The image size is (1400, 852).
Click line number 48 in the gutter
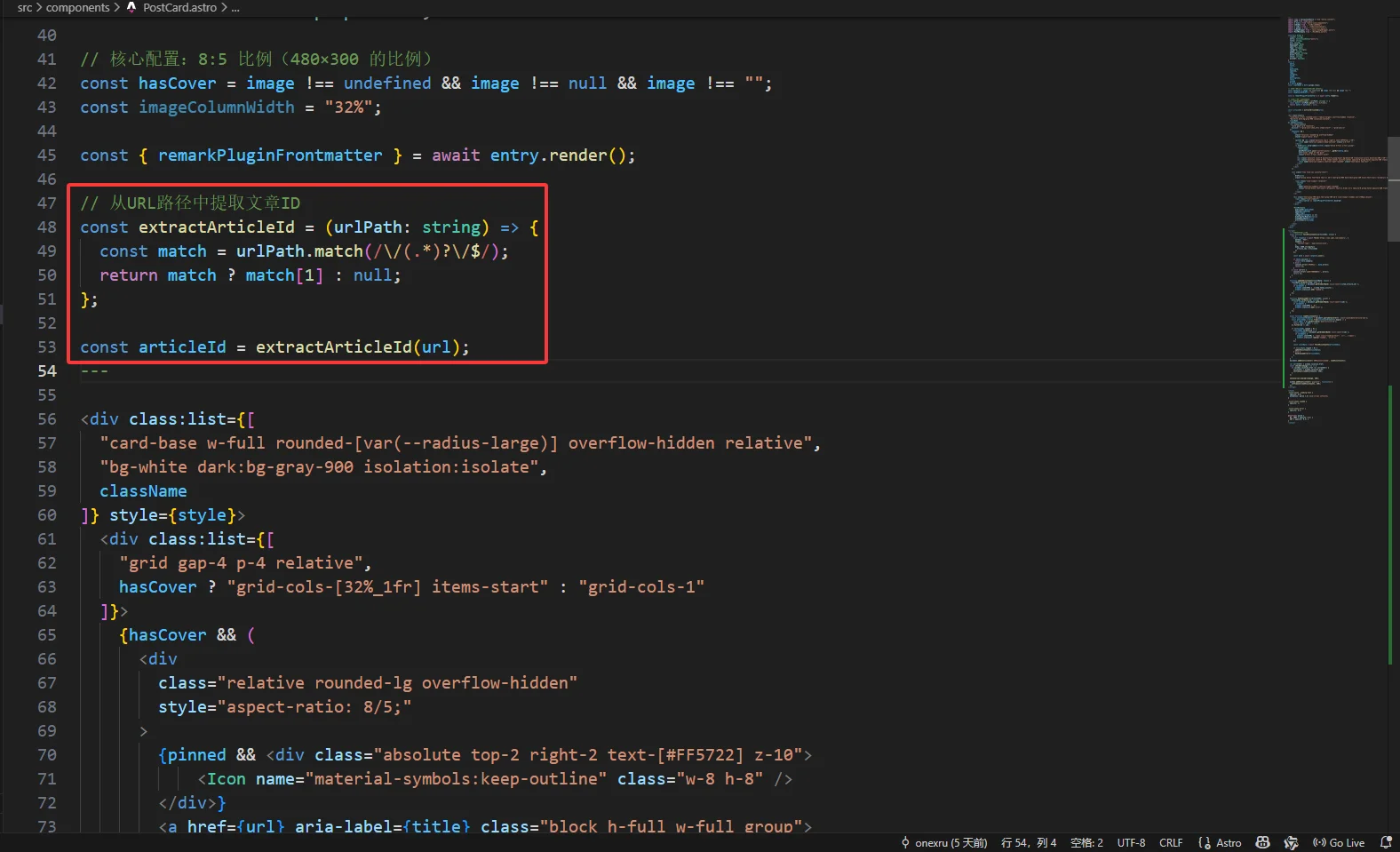click(x=46, y=227)
